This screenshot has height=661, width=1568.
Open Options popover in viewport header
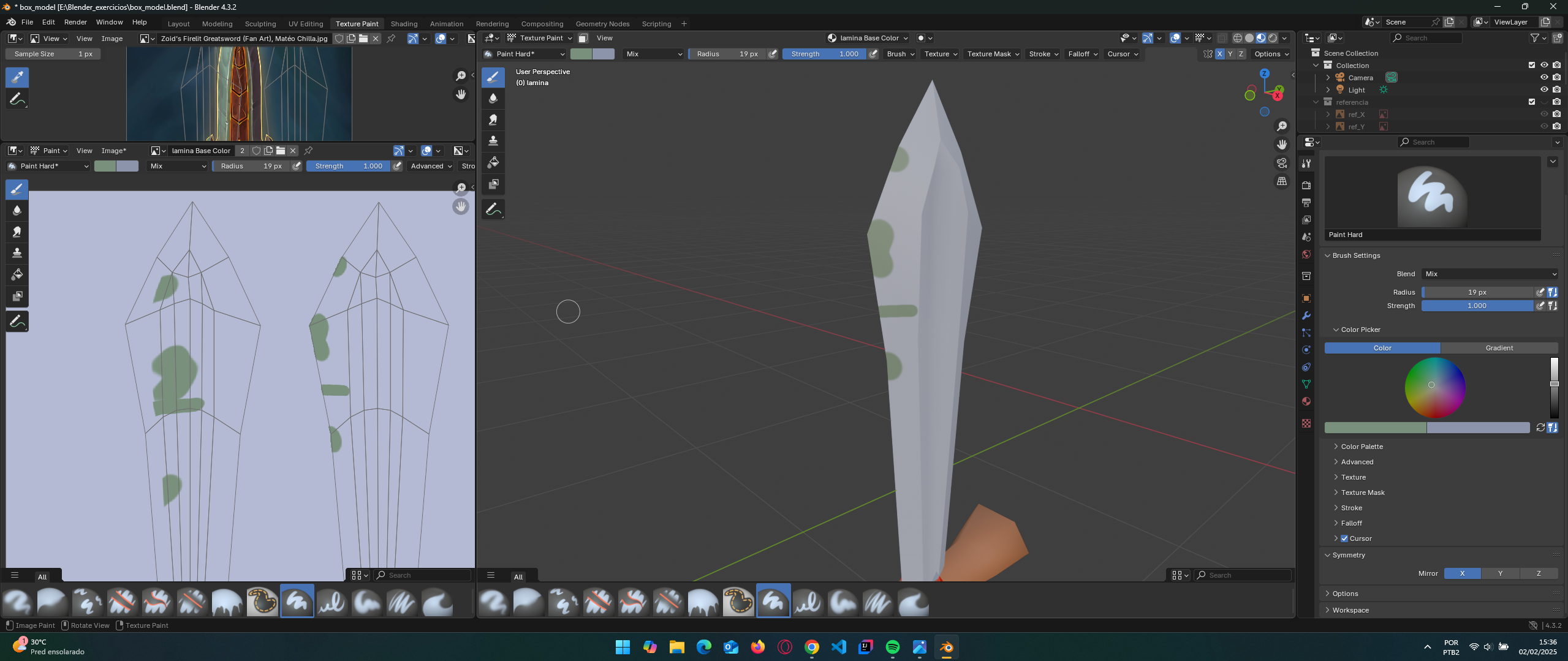pyautogui.click(x=1271, y=54)
